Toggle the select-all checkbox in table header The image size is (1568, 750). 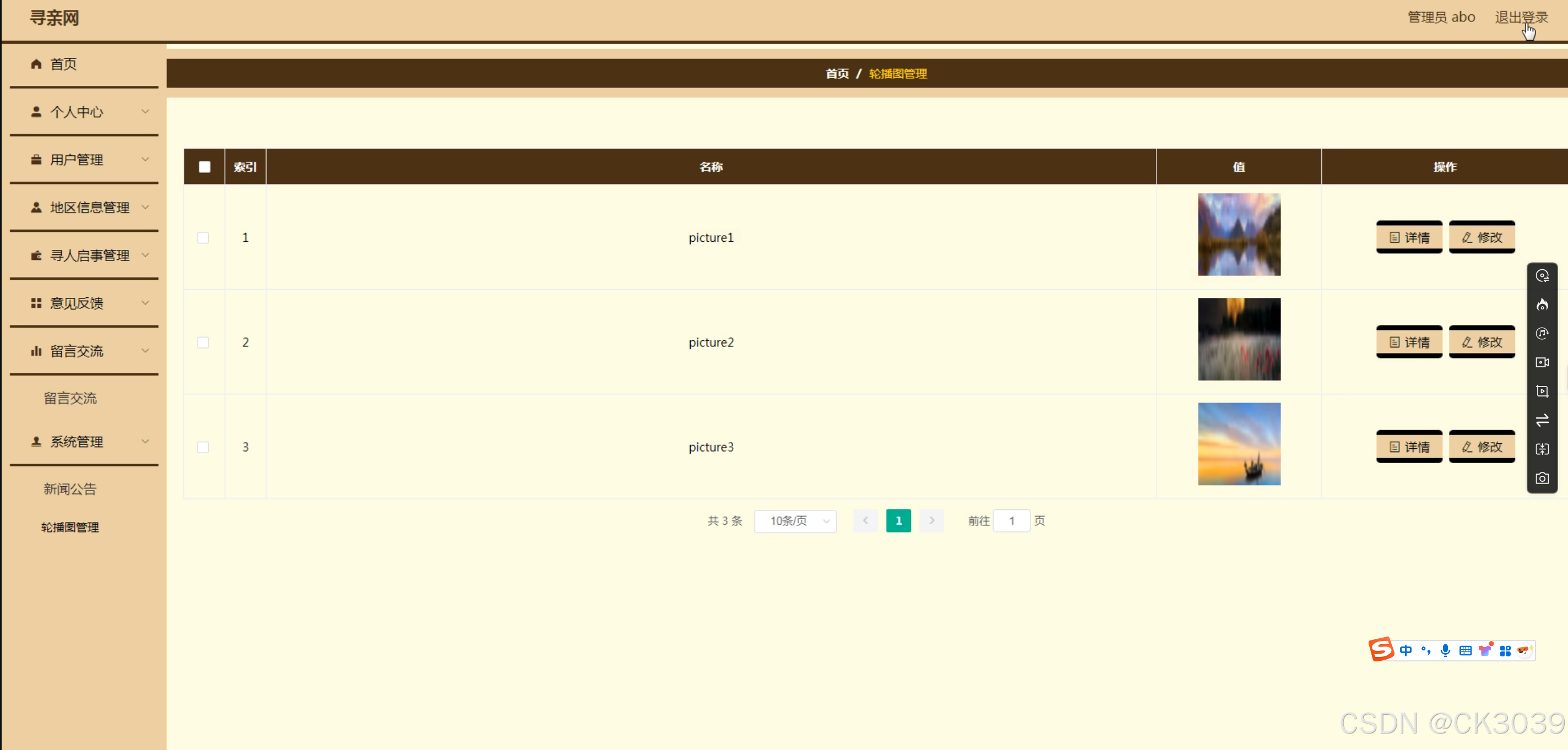coord(204,167)
